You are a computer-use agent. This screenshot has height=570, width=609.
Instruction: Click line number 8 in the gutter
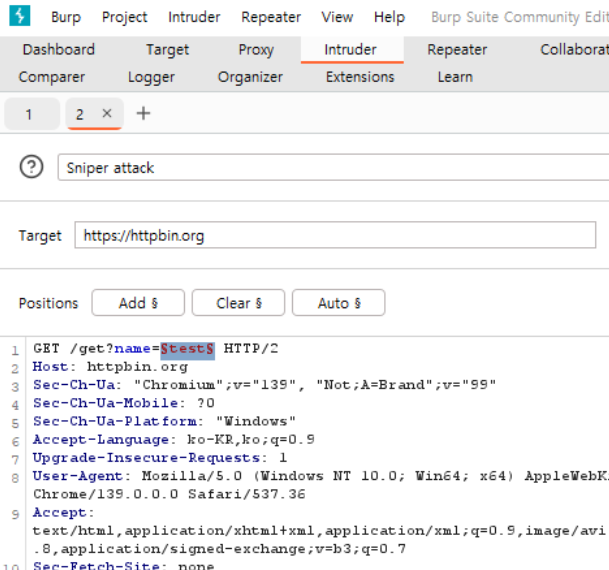15,478
